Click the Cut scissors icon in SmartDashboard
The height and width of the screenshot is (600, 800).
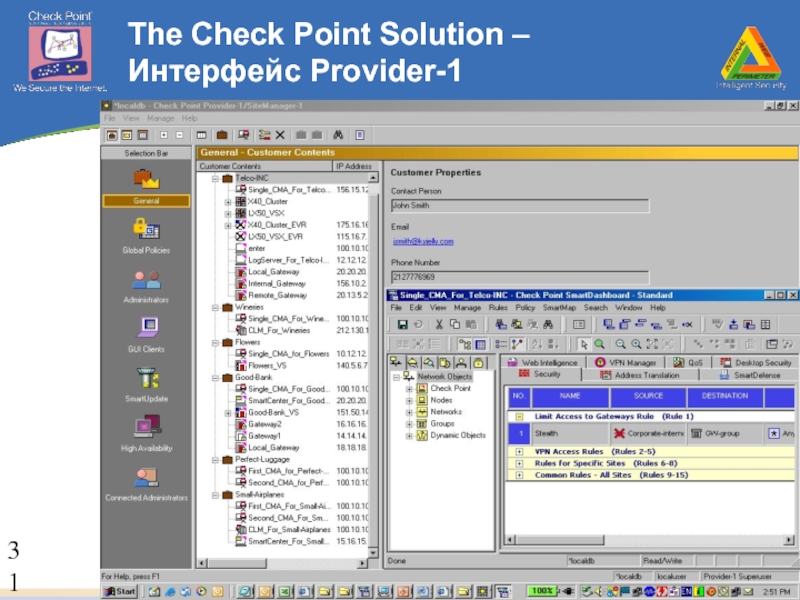(439, 324)
